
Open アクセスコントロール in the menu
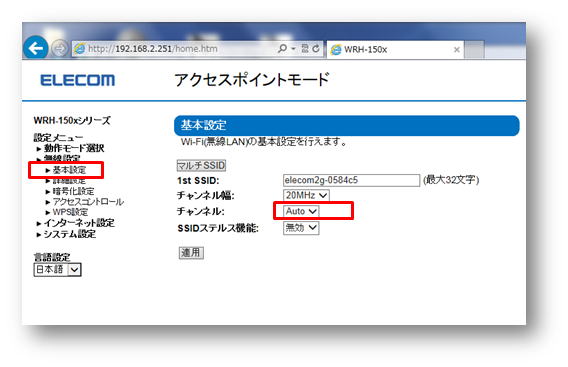88,201
